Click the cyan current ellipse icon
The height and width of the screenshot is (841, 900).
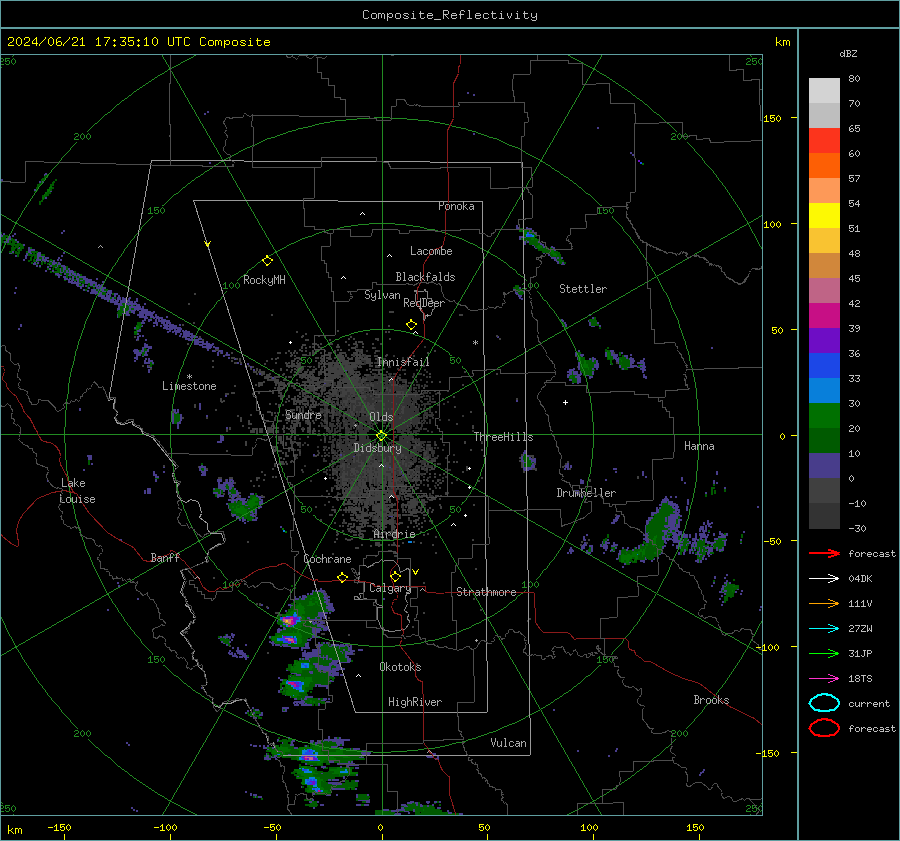tap(824, 703)
